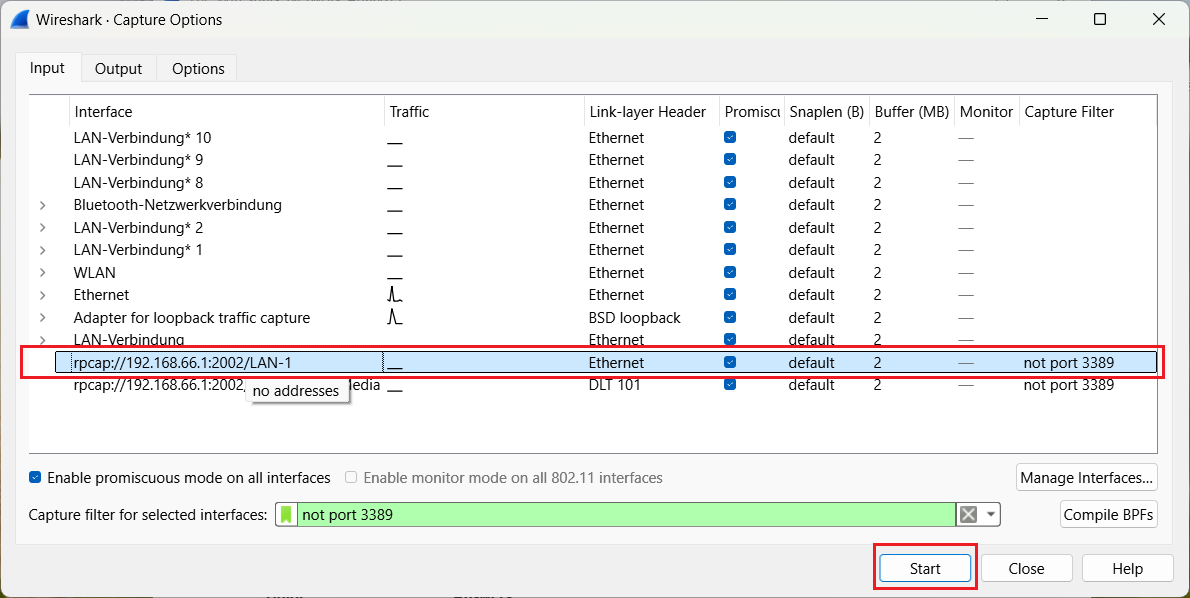The width and height of the screenshot is (1190, 598).
Task: Click the loopback adapter traffic sparkline
Action: (395, 317)
